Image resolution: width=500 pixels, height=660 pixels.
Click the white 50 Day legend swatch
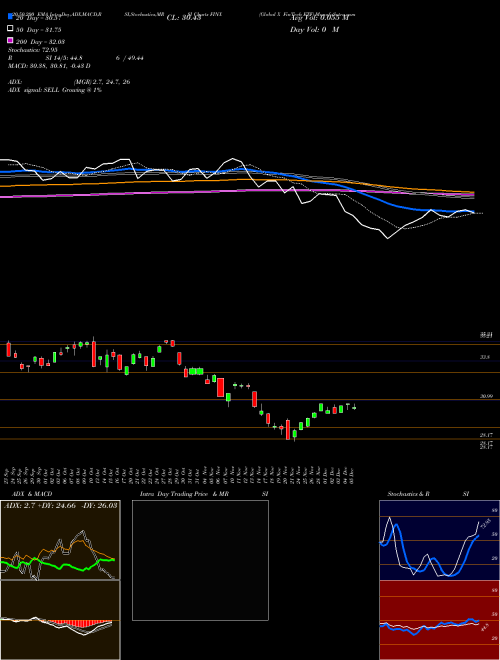pyautogui.click(x=10, y=29)
